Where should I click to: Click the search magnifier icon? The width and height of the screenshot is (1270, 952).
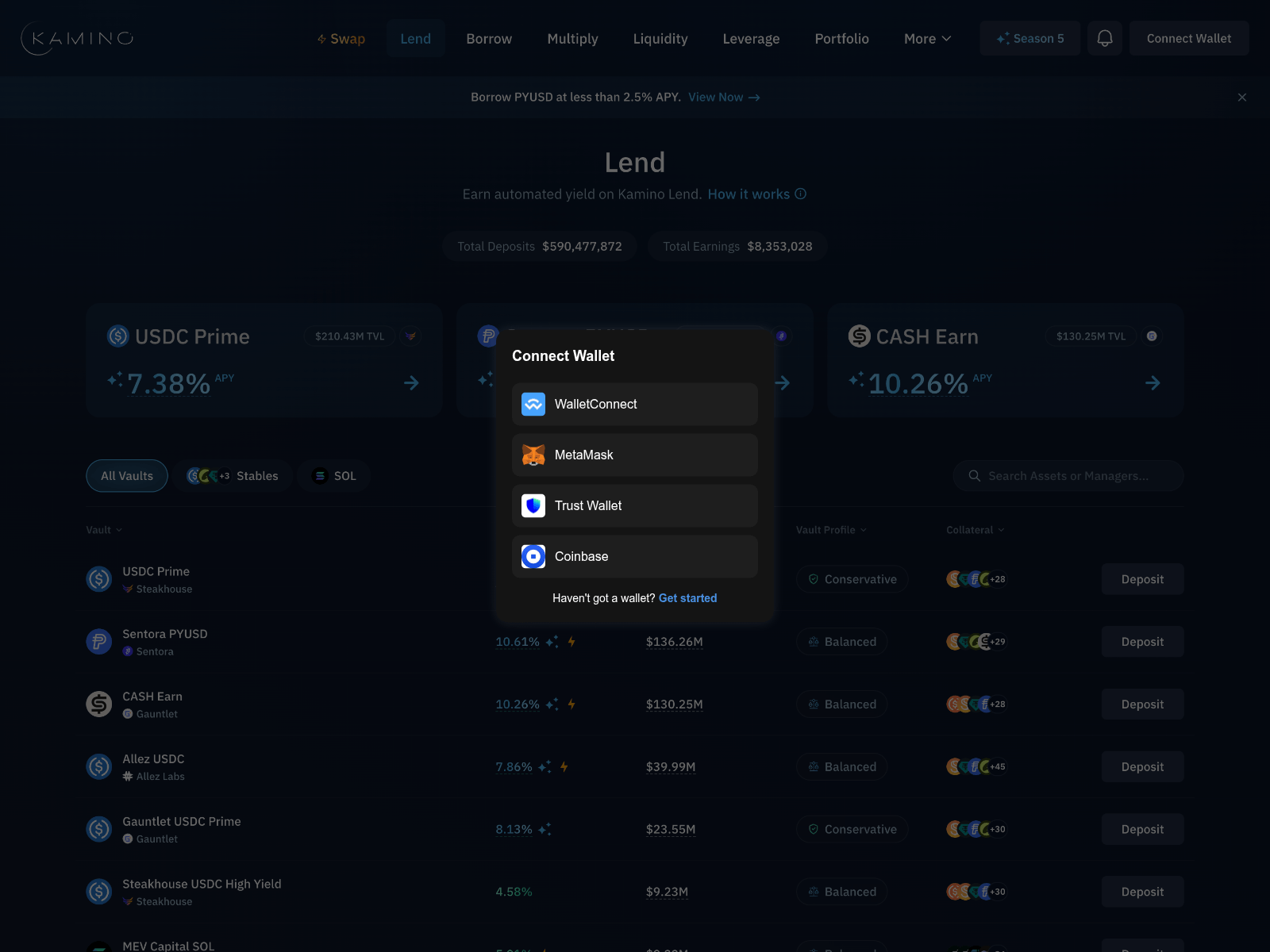pos(975,476)
